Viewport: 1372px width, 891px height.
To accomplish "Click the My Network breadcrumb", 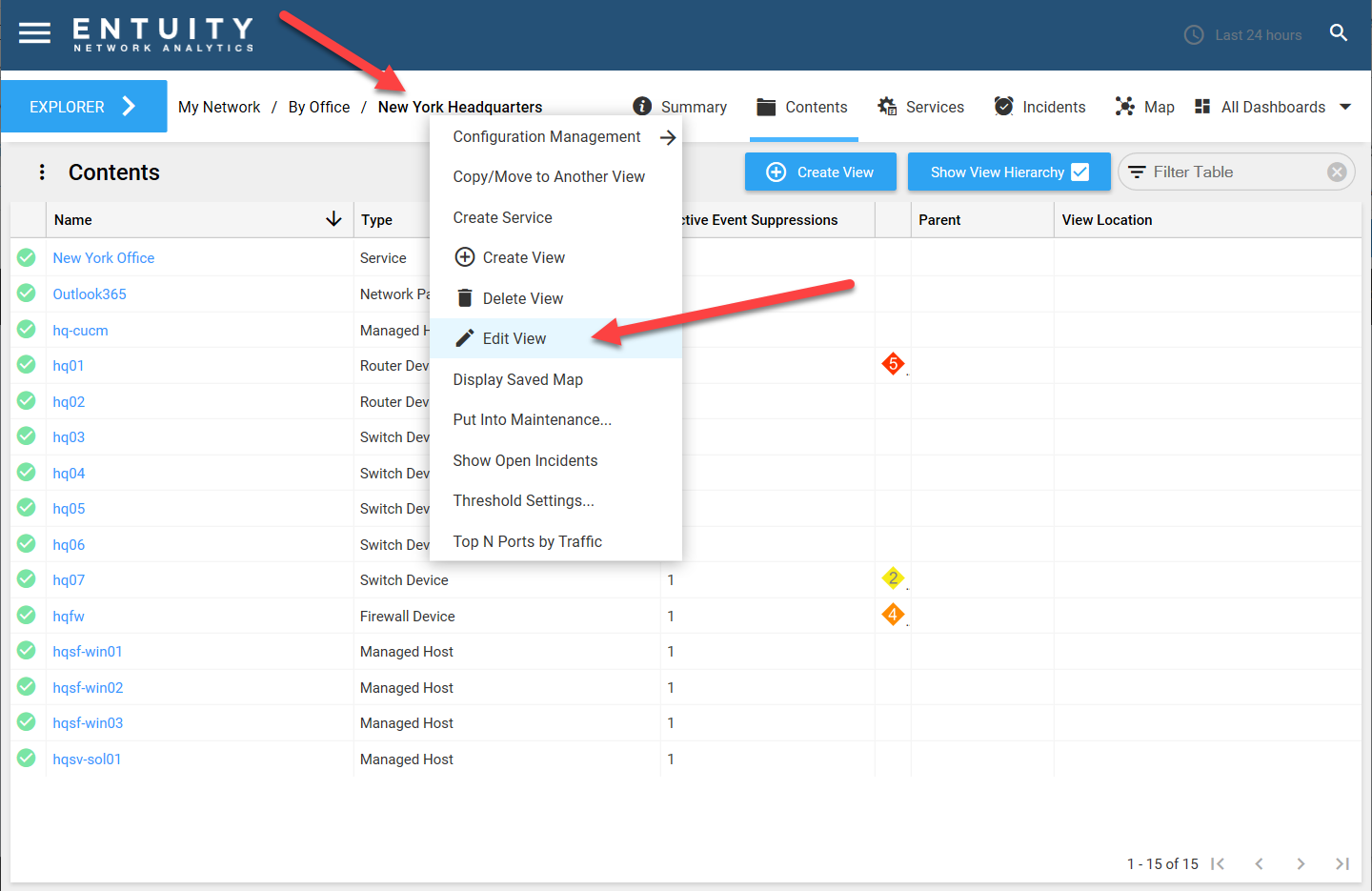I will pos(219,107).
